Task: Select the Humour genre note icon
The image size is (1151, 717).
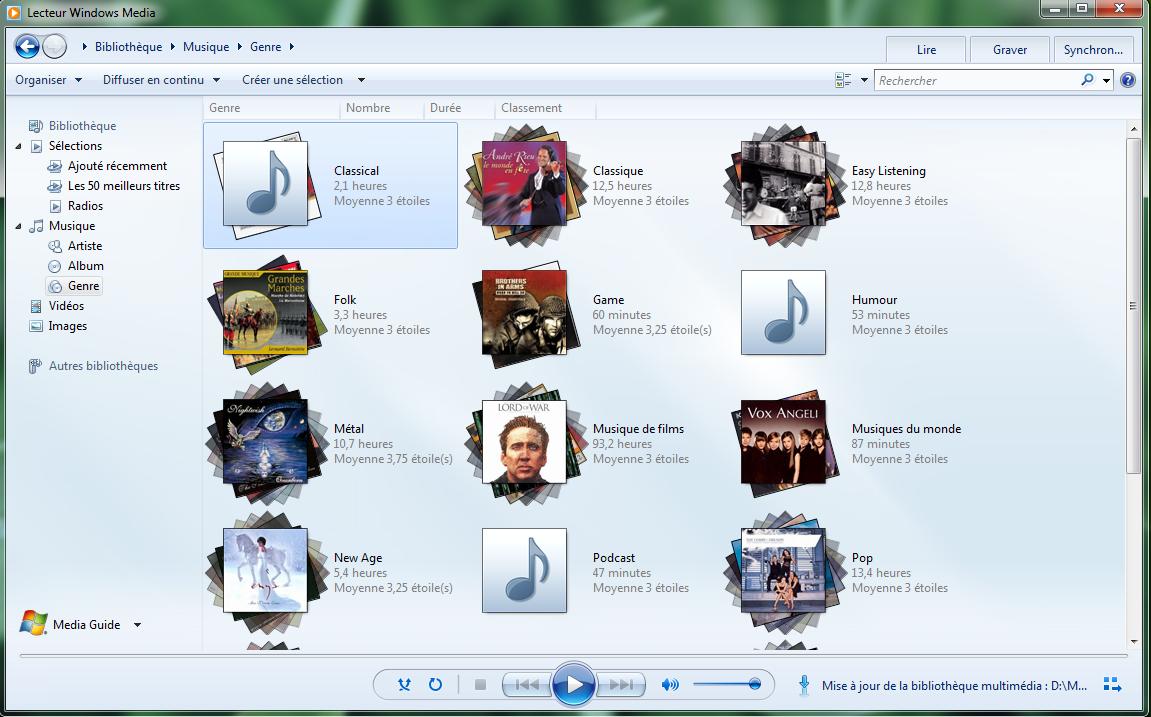Action: pyautogui.click(x=783, y=313)
